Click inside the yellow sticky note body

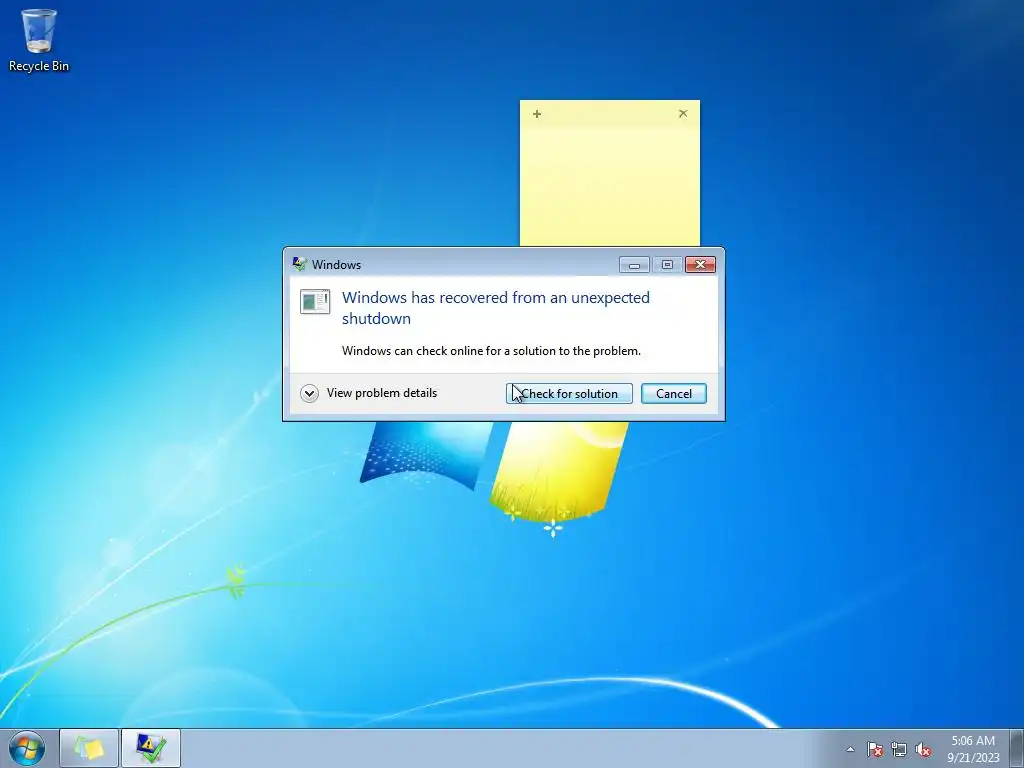pos(609,186)
